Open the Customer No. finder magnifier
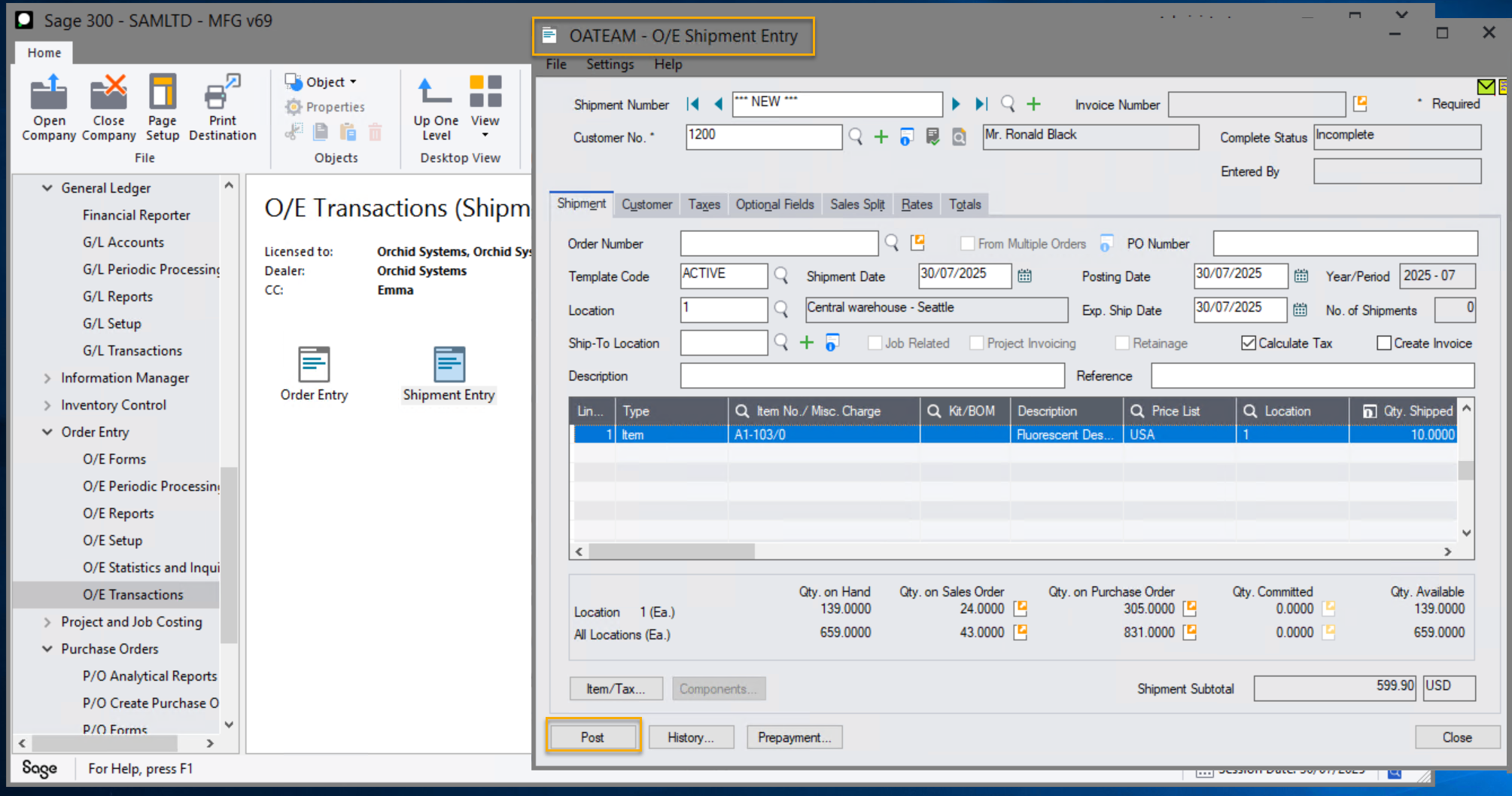Screen dimensions: 1512x796 pos(856,136)
